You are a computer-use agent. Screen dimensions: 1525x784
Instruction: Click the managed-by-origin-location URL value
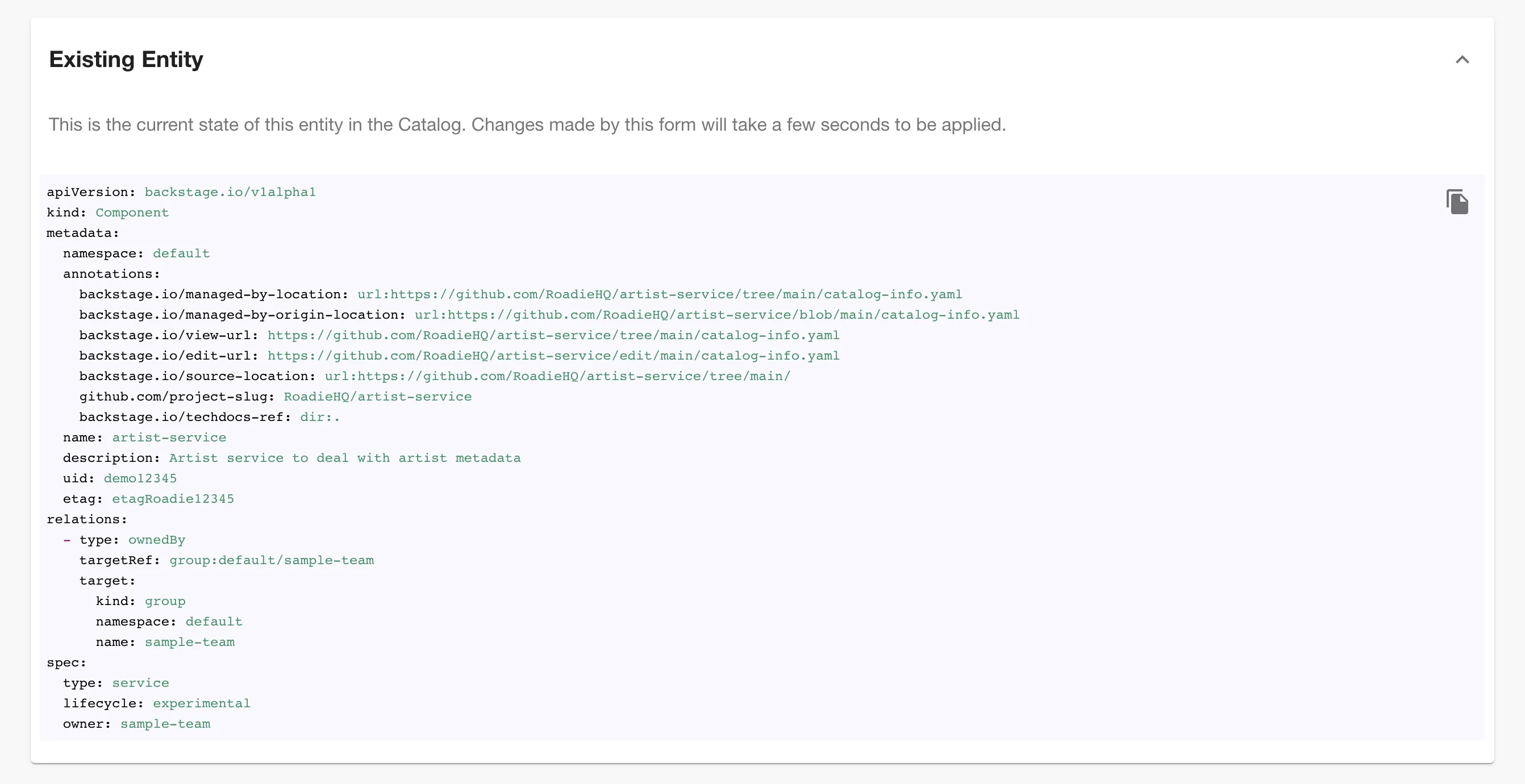716,315
